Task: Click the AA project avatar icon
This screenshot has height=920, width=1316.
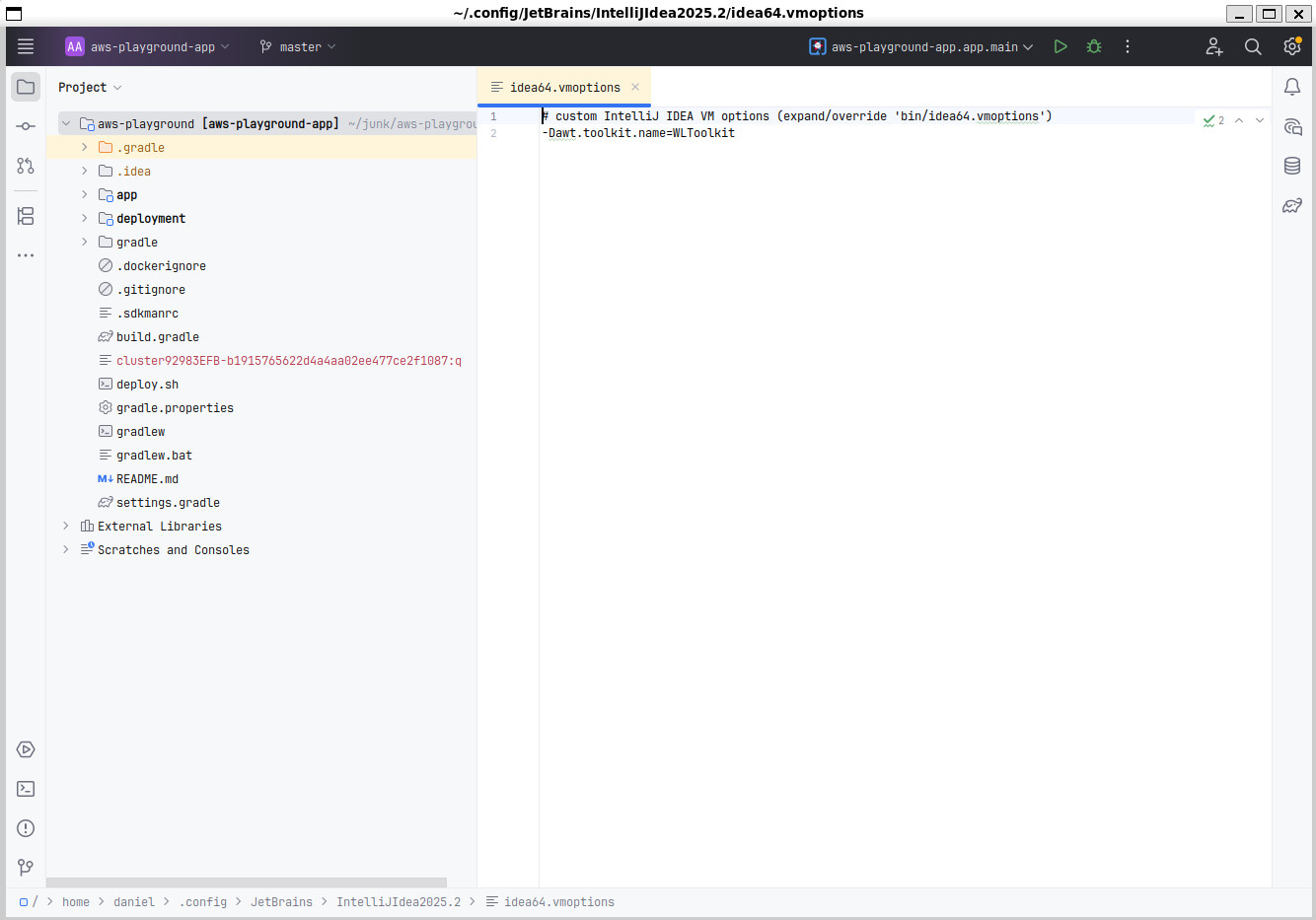Action: (x=75, y=46)
